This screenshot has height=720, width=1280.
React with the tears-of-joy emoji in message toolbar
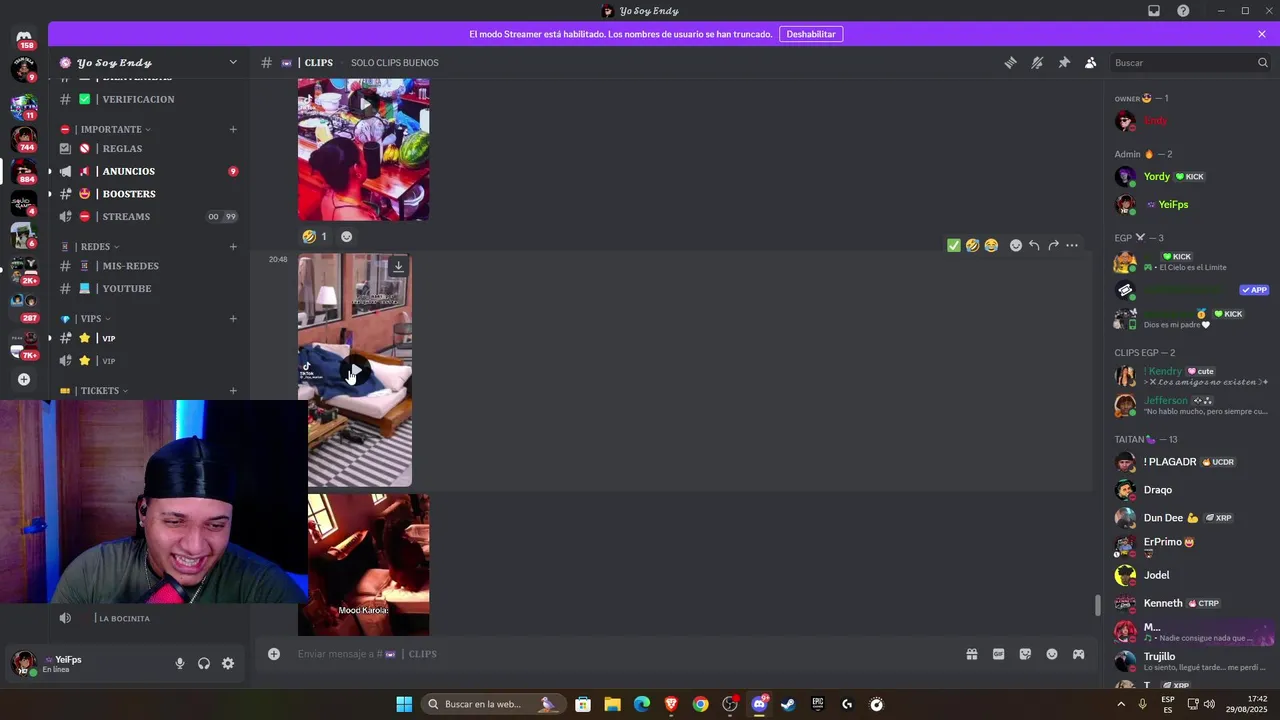[991, 245]
